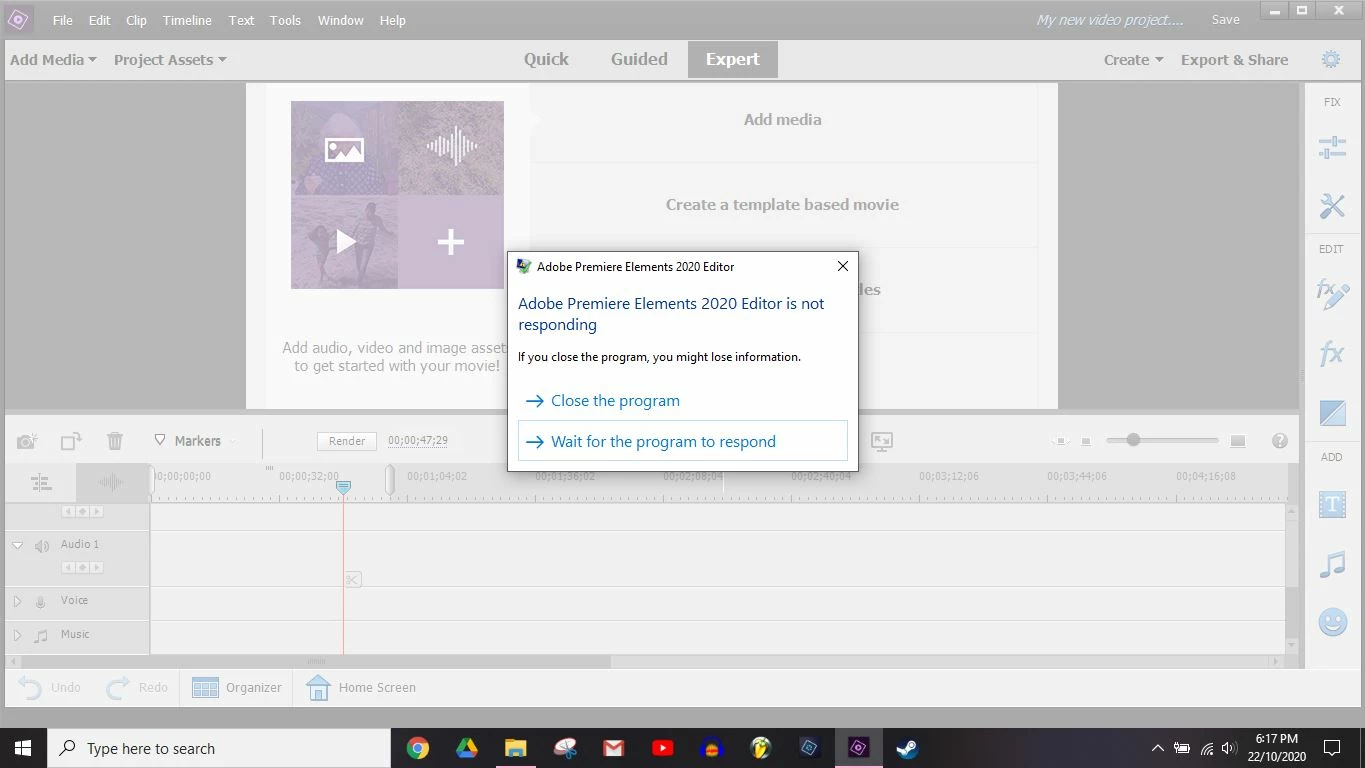Image resolution: width=1365 pixels, height=768 pixels.
Task: Click the timeline zoom slider handle
Action: [x=1133, y=440]
